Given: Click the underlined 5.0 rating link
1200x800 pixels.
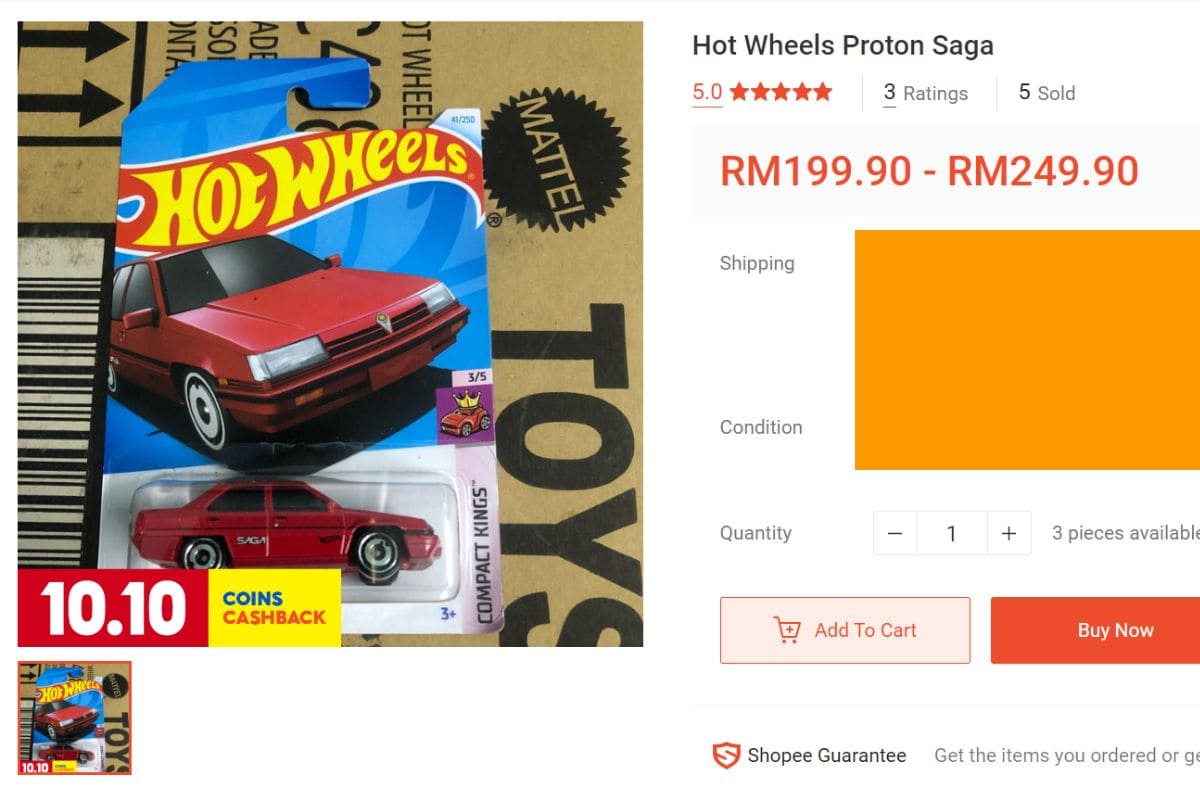Looking at the screenshot, I should coord(706,91).
